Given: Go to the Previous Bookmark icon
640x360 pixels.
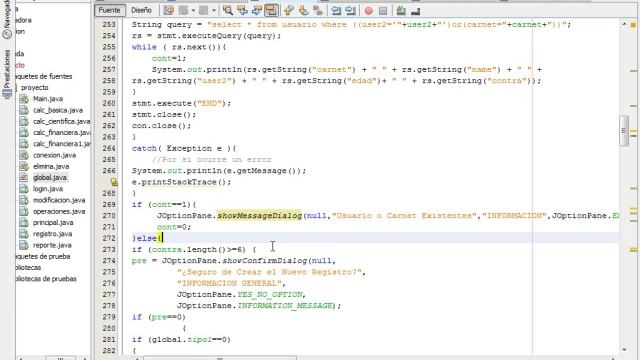Looking at the screenshot, I should click(x=289, y=11).
